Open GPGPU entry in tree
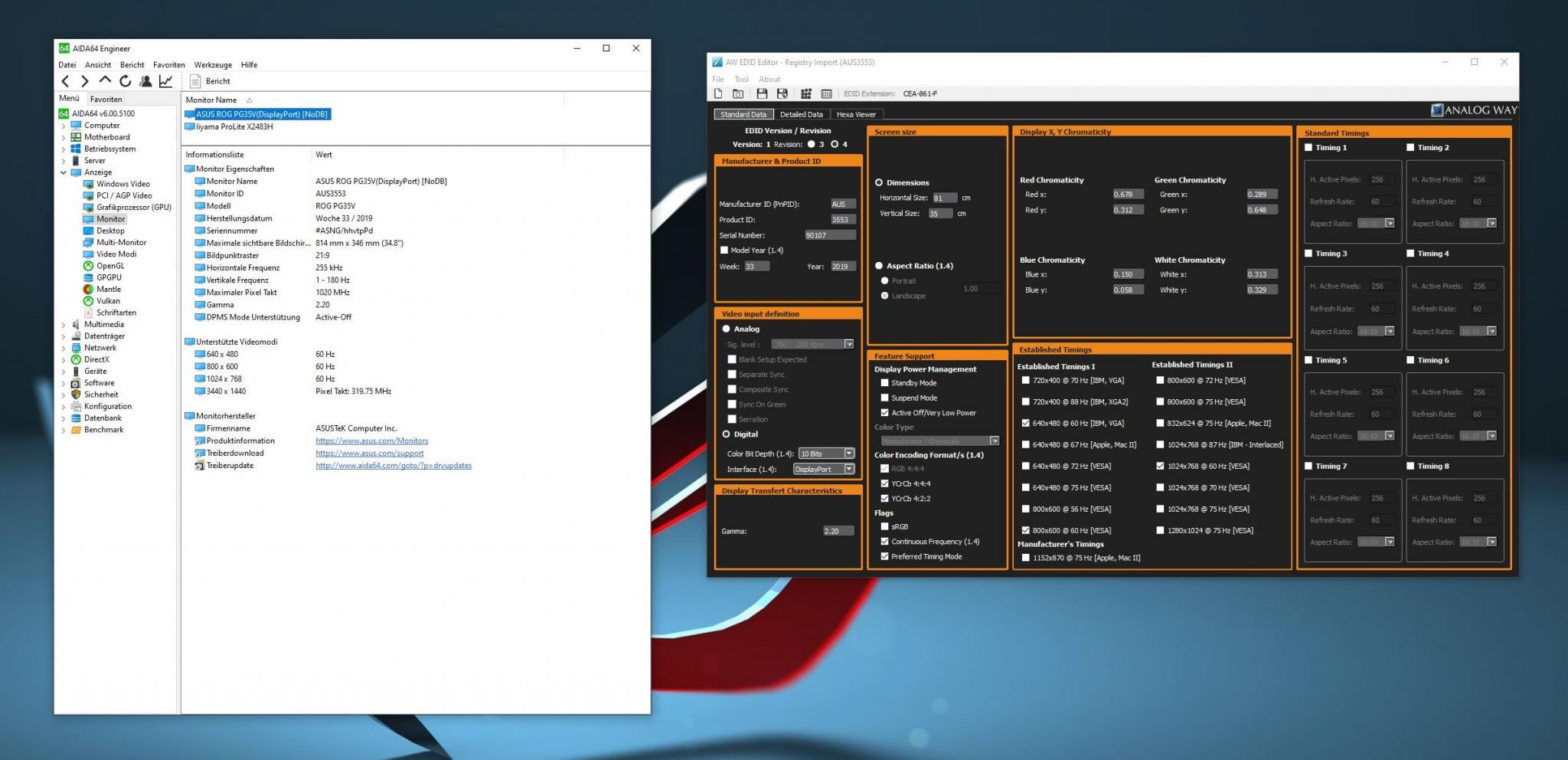This screenshot has height=760, width=1568. click(x=109, y=277)
